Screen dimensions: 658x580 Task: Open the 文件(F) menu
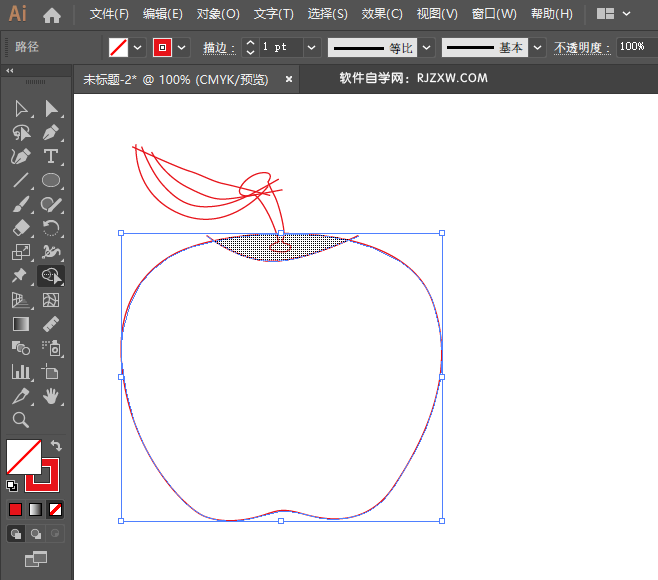coord(109,14)
